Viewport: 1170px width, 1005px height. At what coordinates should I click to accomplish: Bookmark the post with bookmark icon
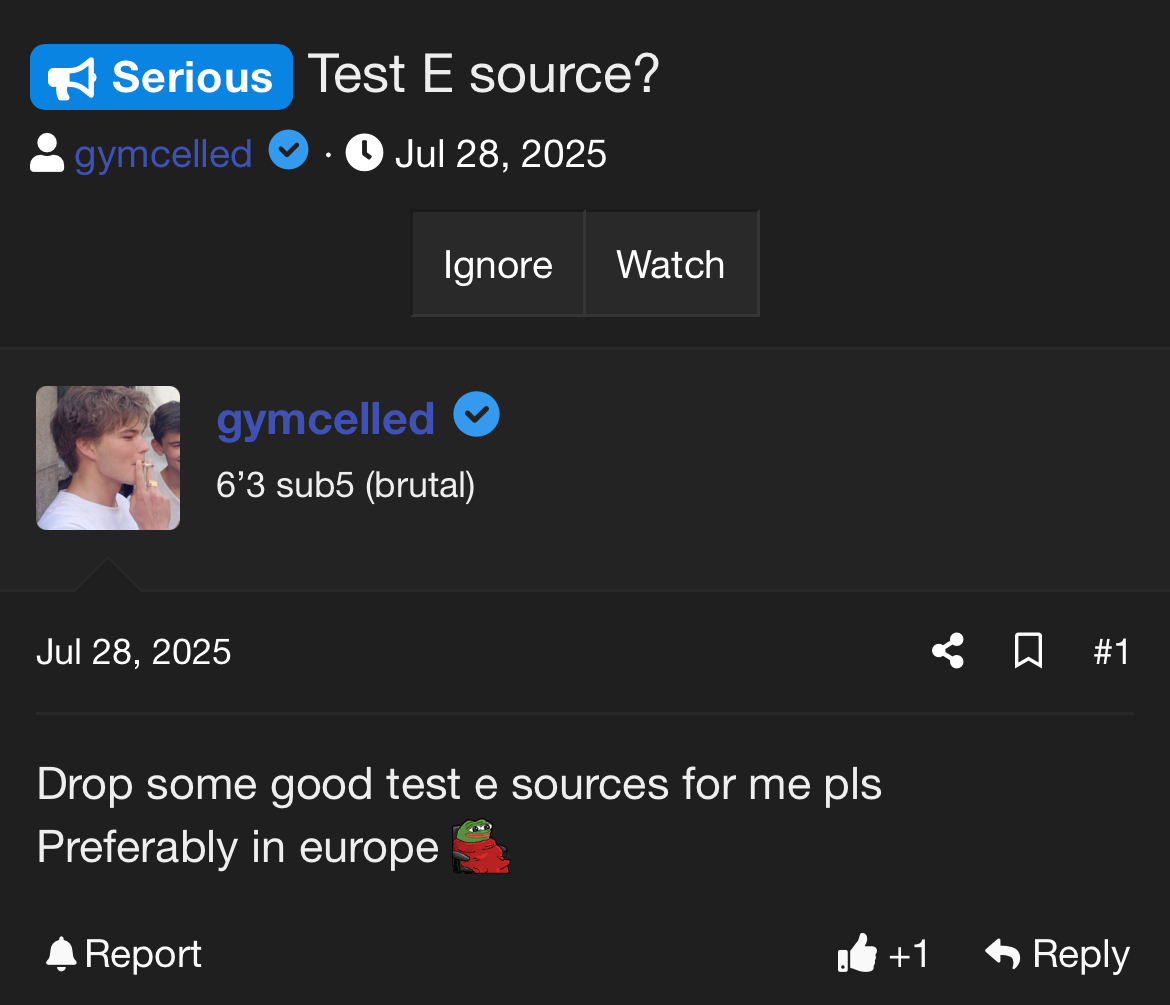pos(1028,651)
